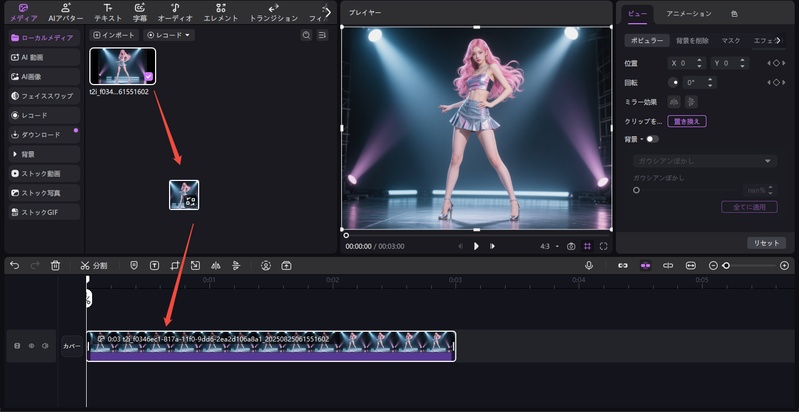Enable the 背景 toggle switch
This screenshot has width=799, height=412.
point(652,139)
